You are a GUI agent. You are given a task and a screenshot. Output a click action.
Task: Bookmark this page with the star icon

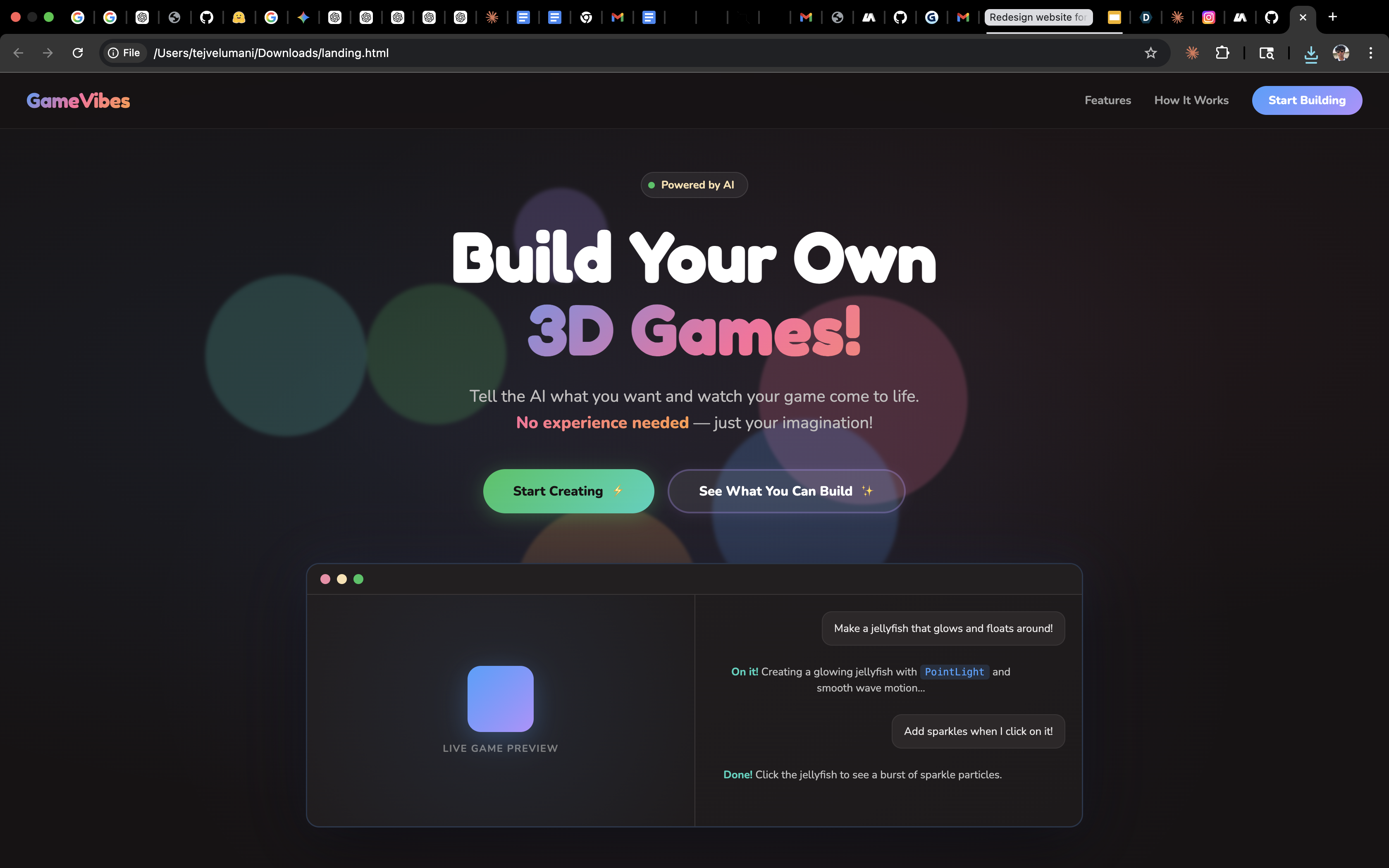coord(1150,53)
